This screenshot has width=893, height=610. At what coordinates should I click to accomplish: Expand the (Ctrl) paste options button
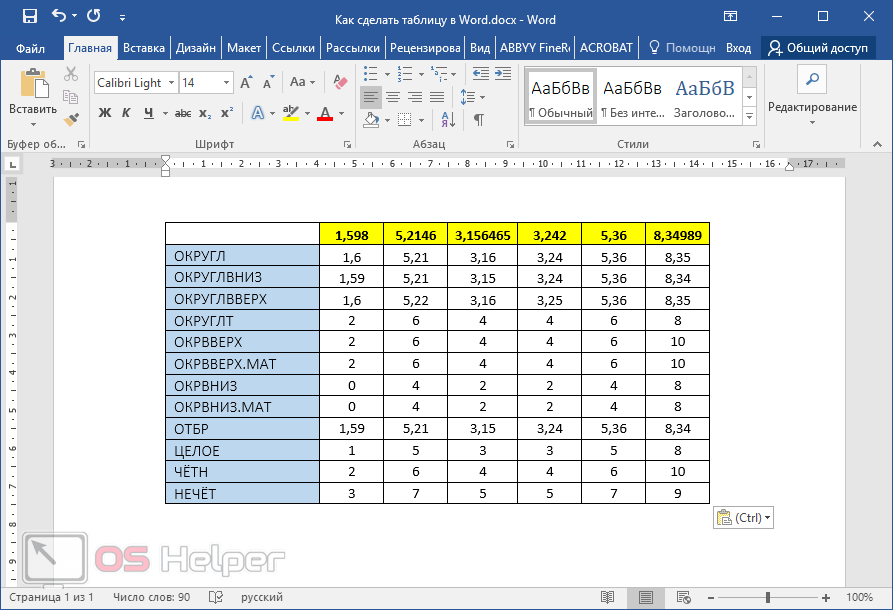tap(744, 518)
